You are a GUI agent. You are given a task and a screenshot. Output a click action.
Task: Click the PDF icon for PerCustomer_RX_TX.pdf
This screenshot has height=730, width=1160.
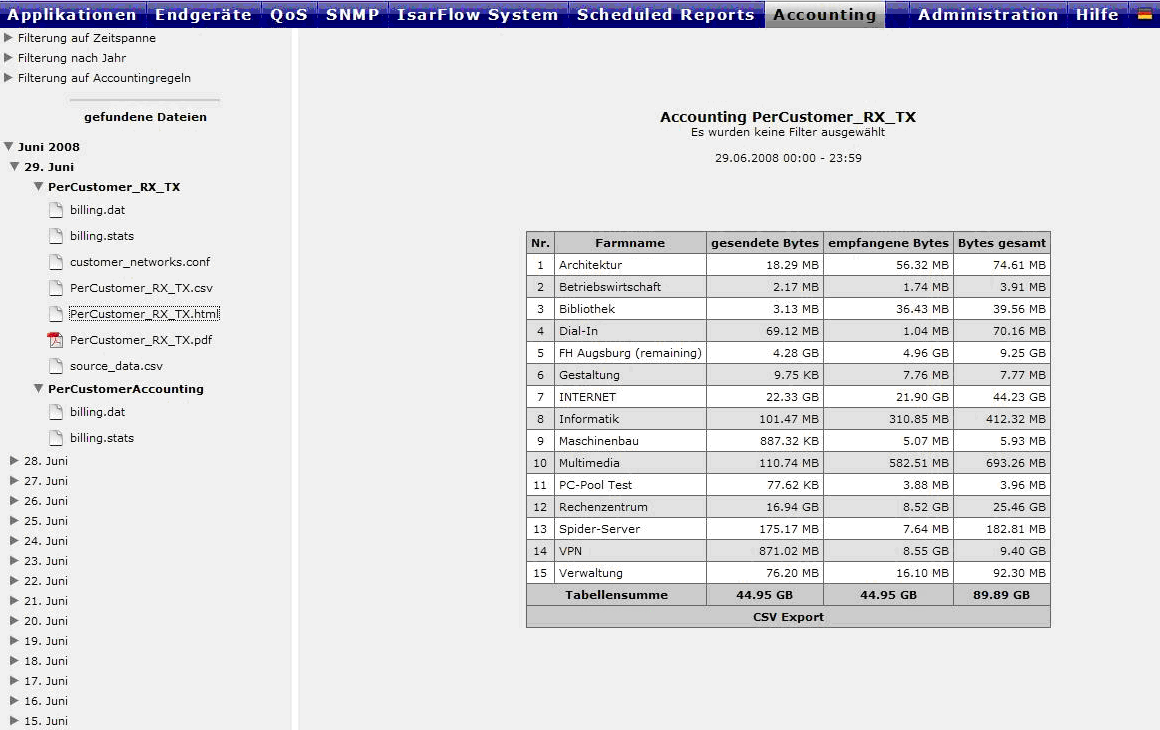pos(56,340)
